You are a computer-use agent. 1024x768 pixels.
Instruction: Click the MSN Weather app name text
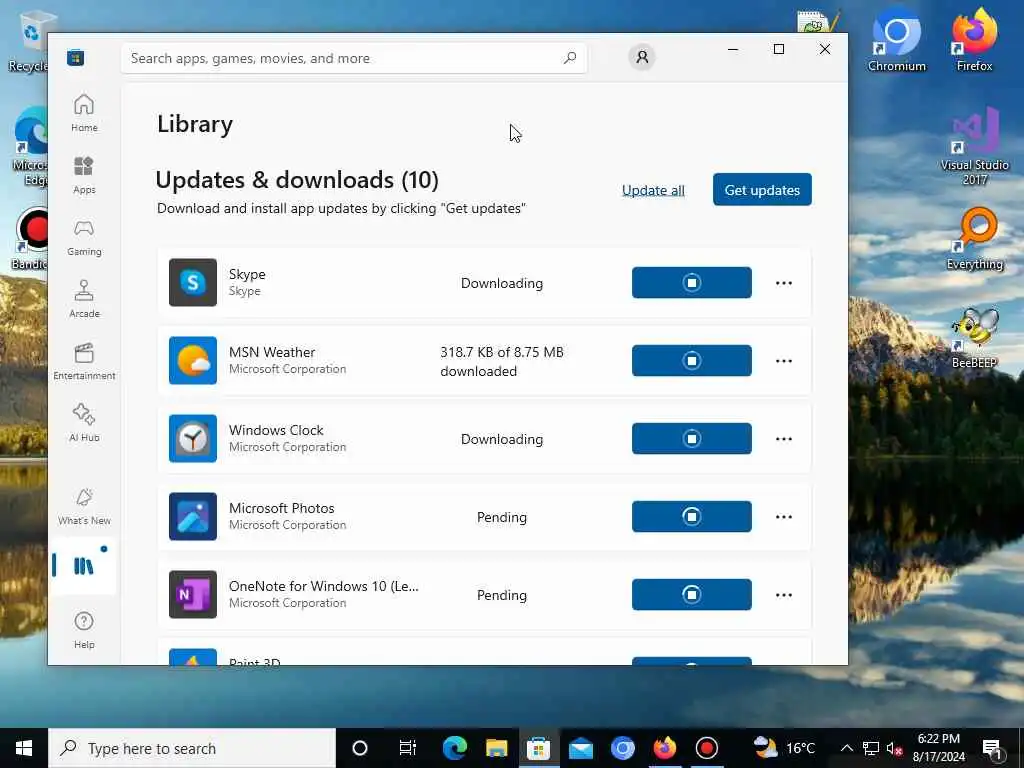272,352
